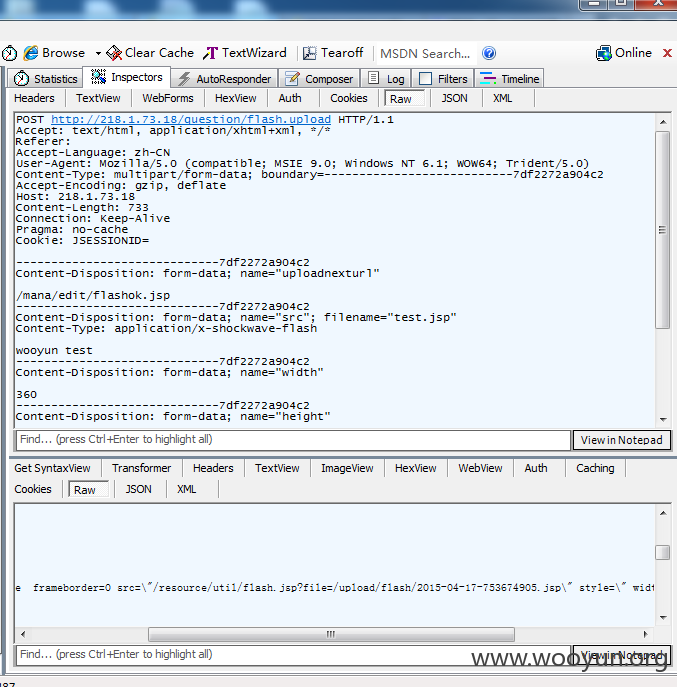Screen dimensions: 677x687
Task: Select the request JSON tab
Action: [454, 98]
